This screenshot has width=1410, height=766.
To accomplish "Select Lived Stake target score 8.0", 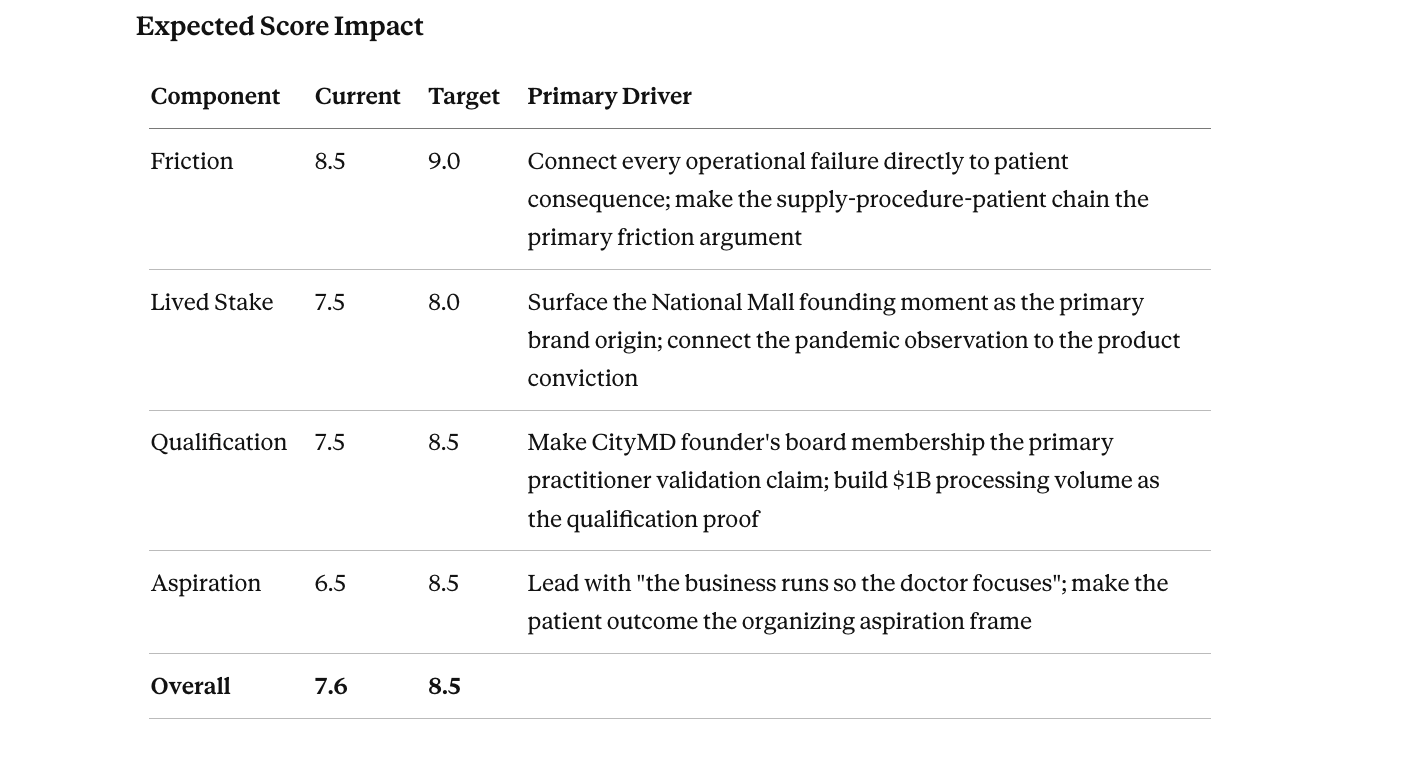I will point(444,302).
